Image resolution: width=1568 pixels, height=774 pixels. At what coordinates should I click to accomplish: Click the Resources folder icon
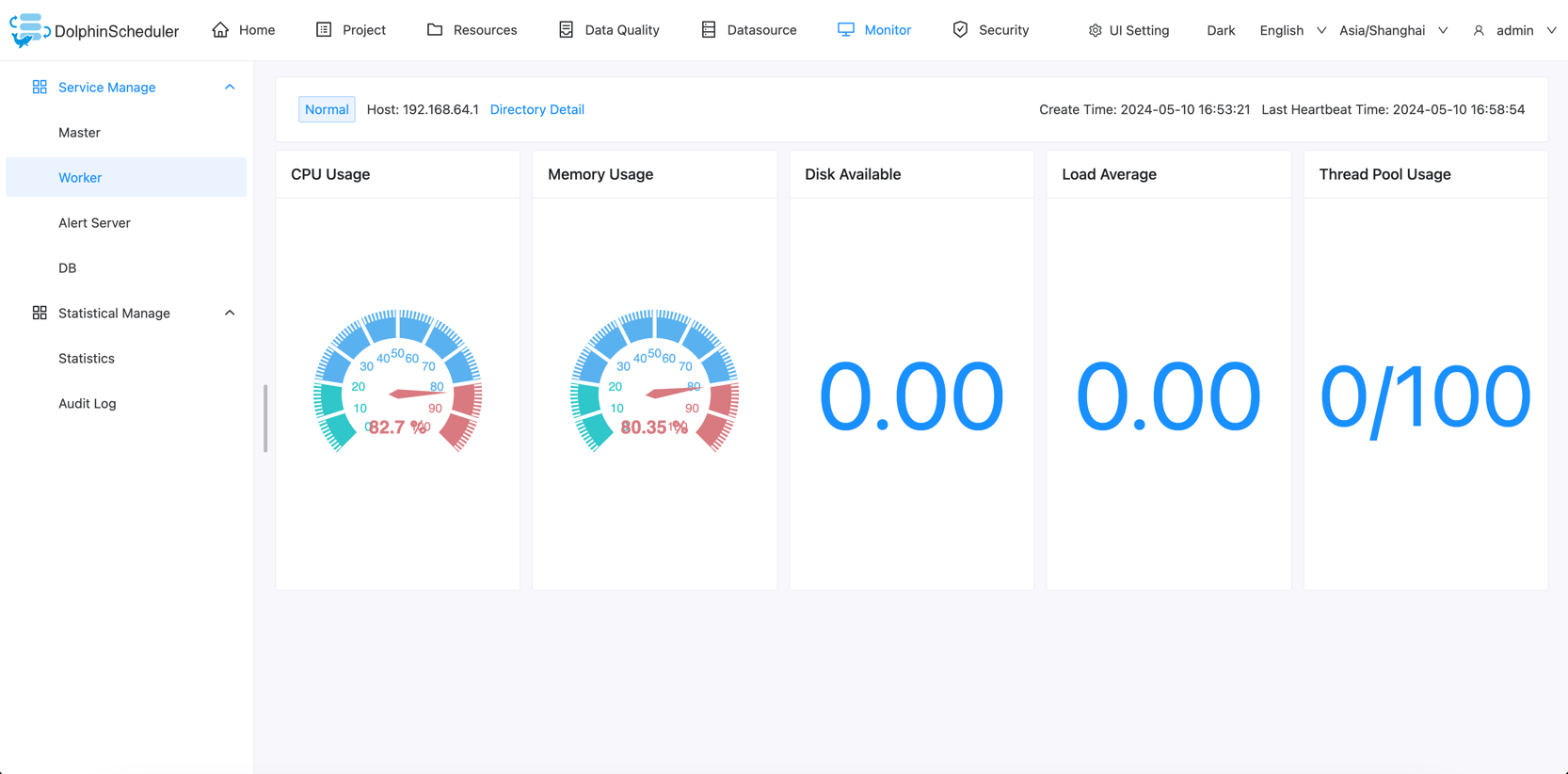(x=435, y=30)
